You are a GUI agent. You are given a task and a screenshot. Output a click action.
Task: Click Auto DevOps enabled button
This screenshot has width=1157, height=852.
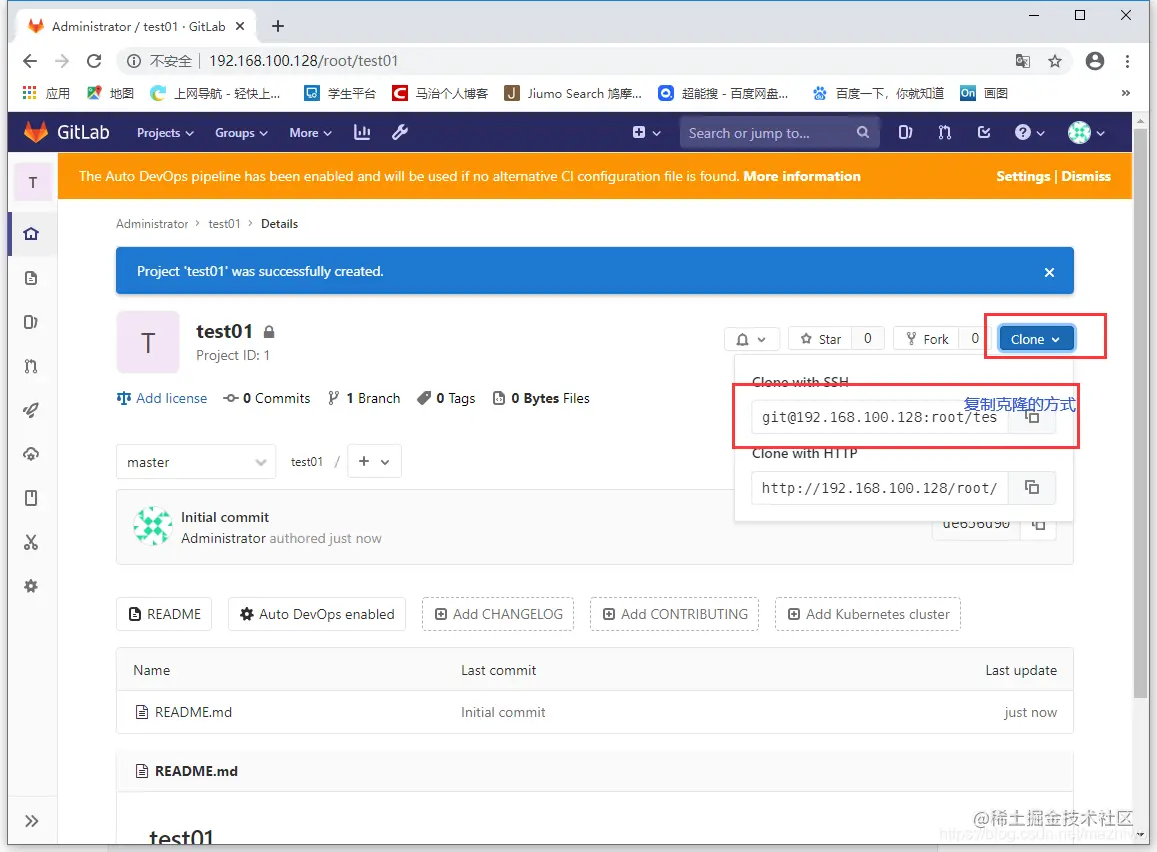pyautogui.click(x=317, y=614)
